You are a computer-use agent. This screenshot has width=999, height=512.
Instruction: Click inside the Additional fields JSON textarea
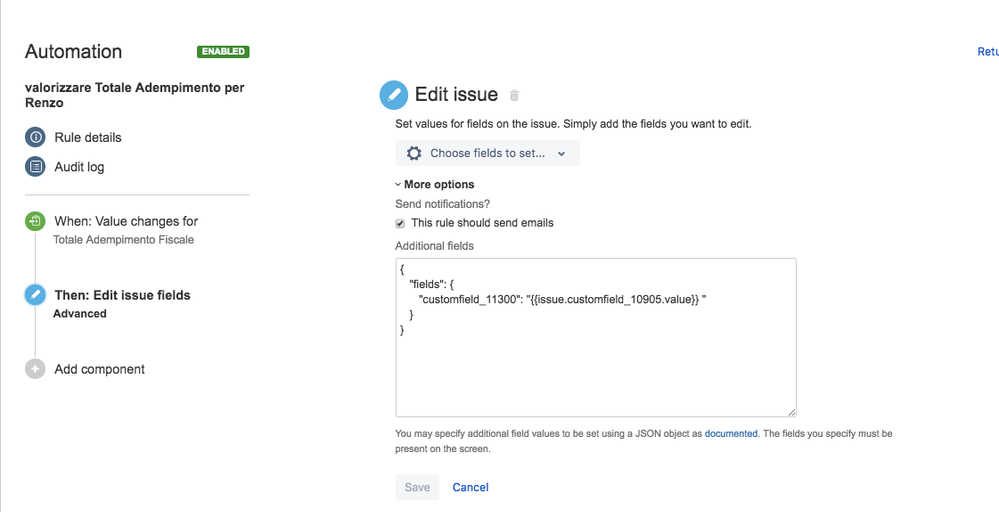596,370
